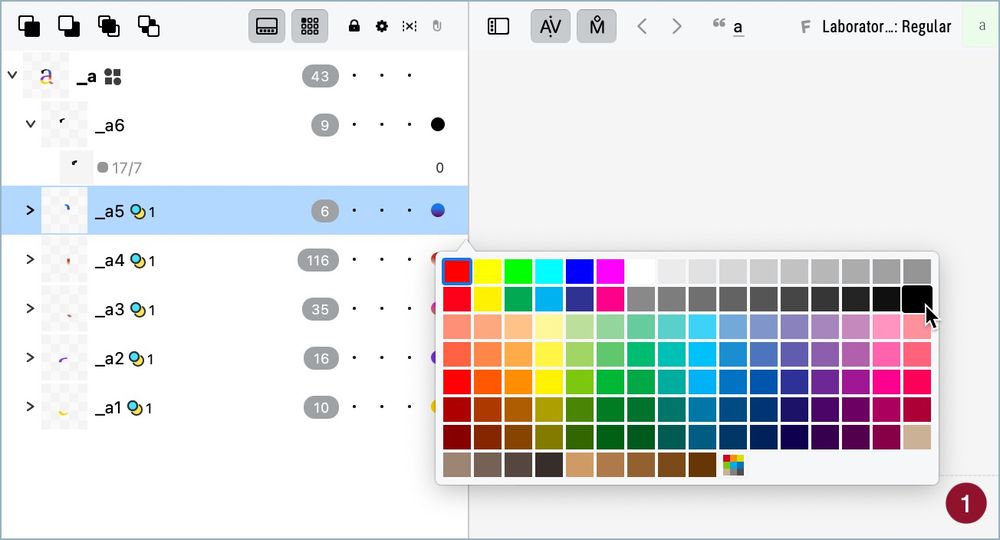This screenshot has height=540, width=1000.
Task: Collapse the _a6 row chevron
Action: [x=30, y=124]
